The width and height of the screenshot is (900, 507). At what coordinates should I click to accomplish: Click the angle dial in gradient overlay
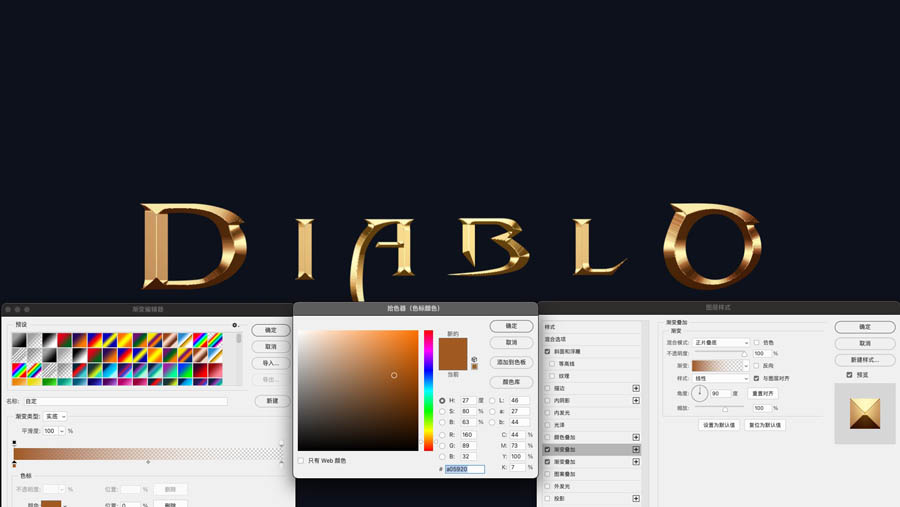700,393
